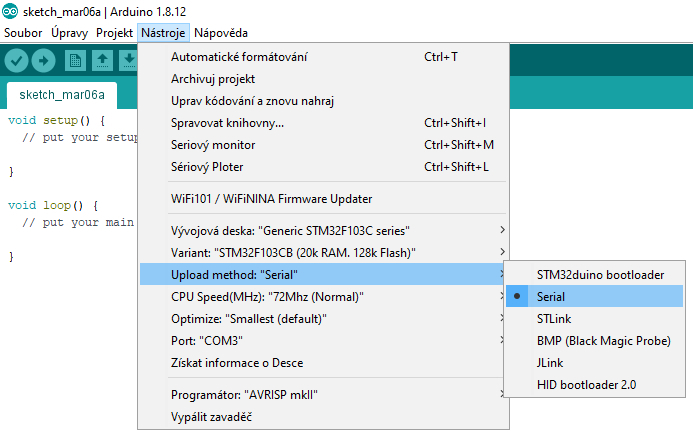Click the '// put your setup' comment line
693x440 pixels.
[80, 137]
